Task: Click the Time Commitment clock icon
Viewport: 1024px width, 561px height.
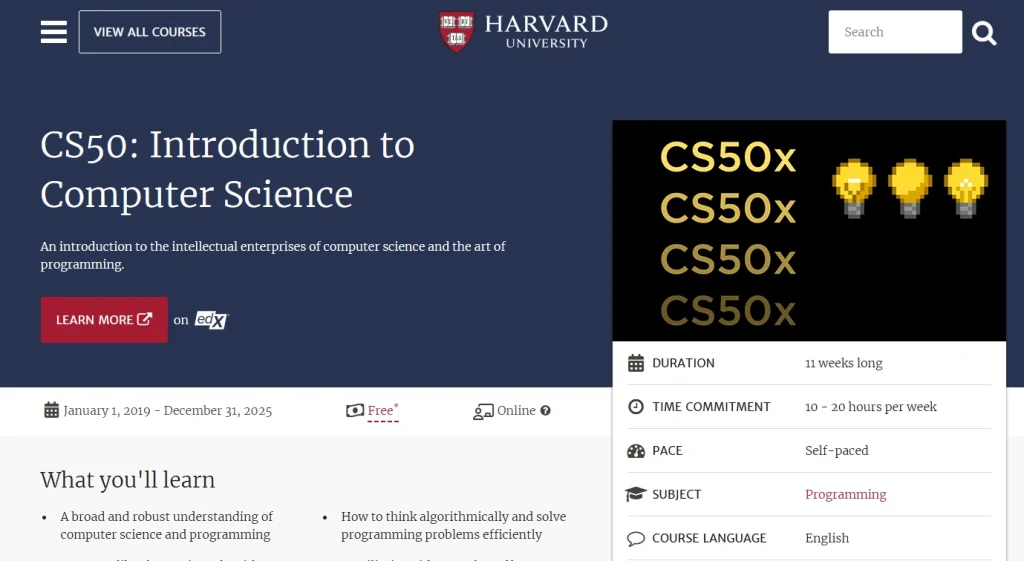Action: point(636,407)
